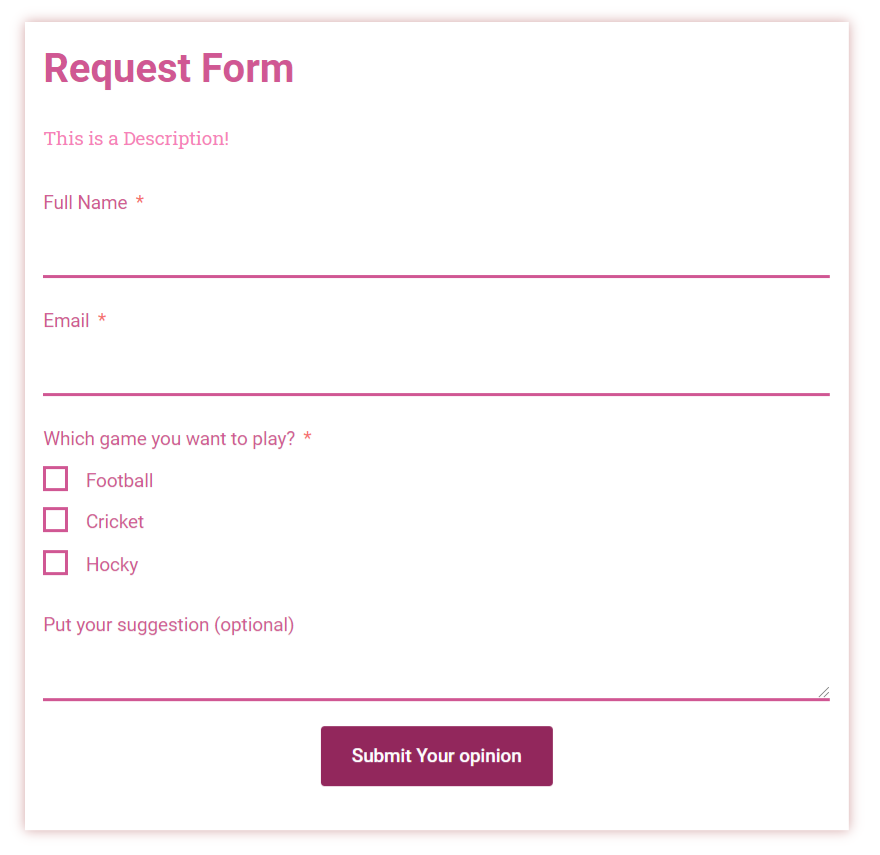Click the asterisk beside Email
Viewport: 880px width, 855px height.
coord(102,318)
